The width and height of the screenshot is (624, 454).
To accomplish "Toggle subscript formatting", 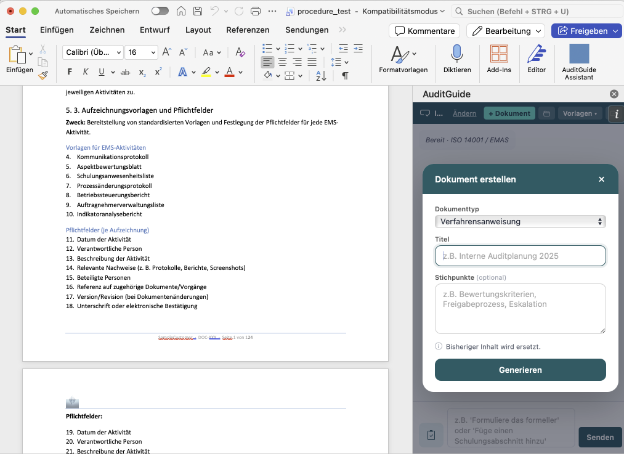I will 142,72.
